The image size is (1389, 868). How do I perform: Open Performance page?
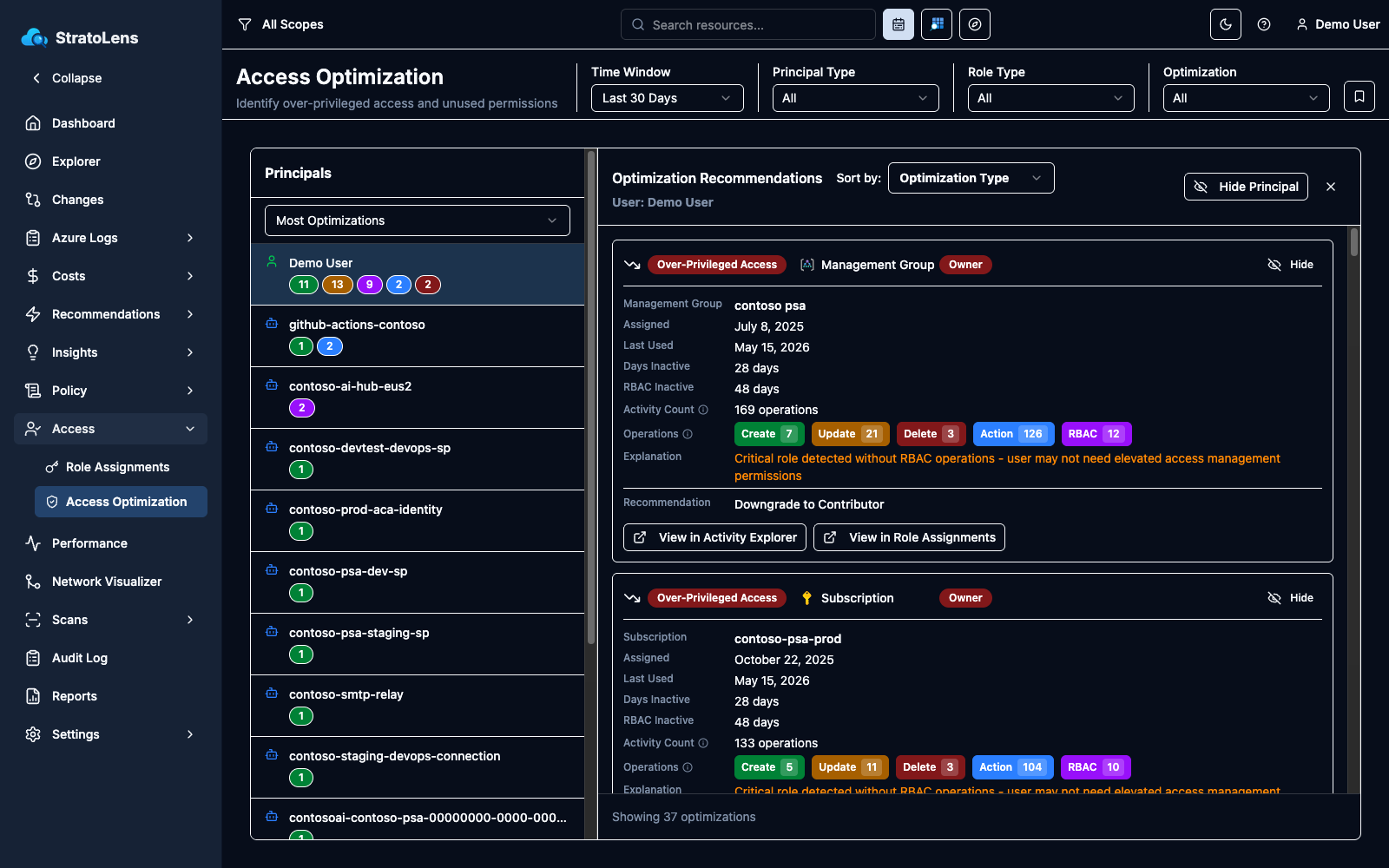tap(110, 543)
